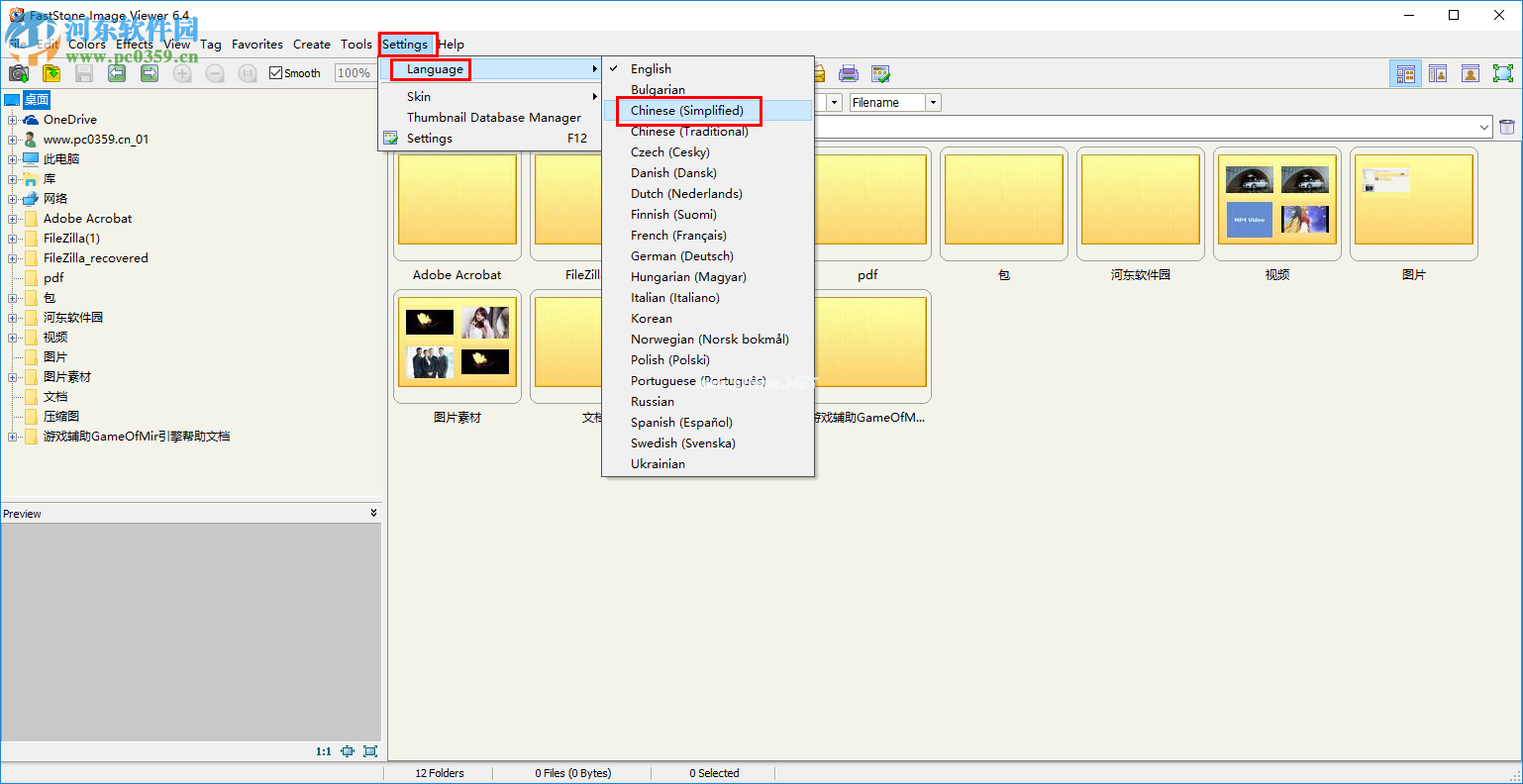
Task: Expand the 图片素材 tree node
Action: [x=13, y=377]
